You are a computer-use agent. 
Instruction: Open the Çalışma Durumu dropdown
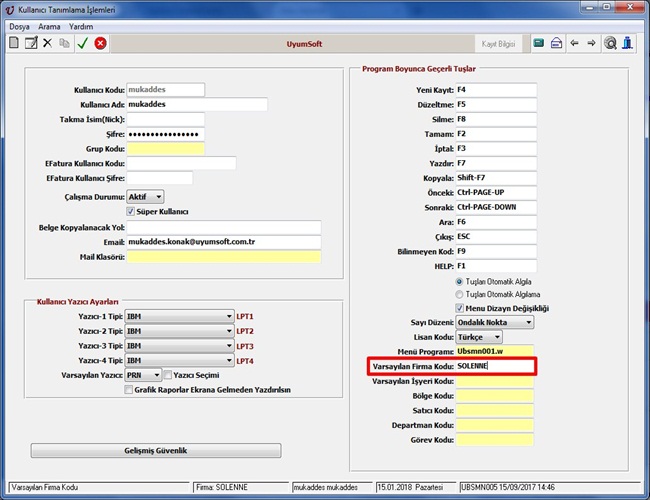[145, 197]
